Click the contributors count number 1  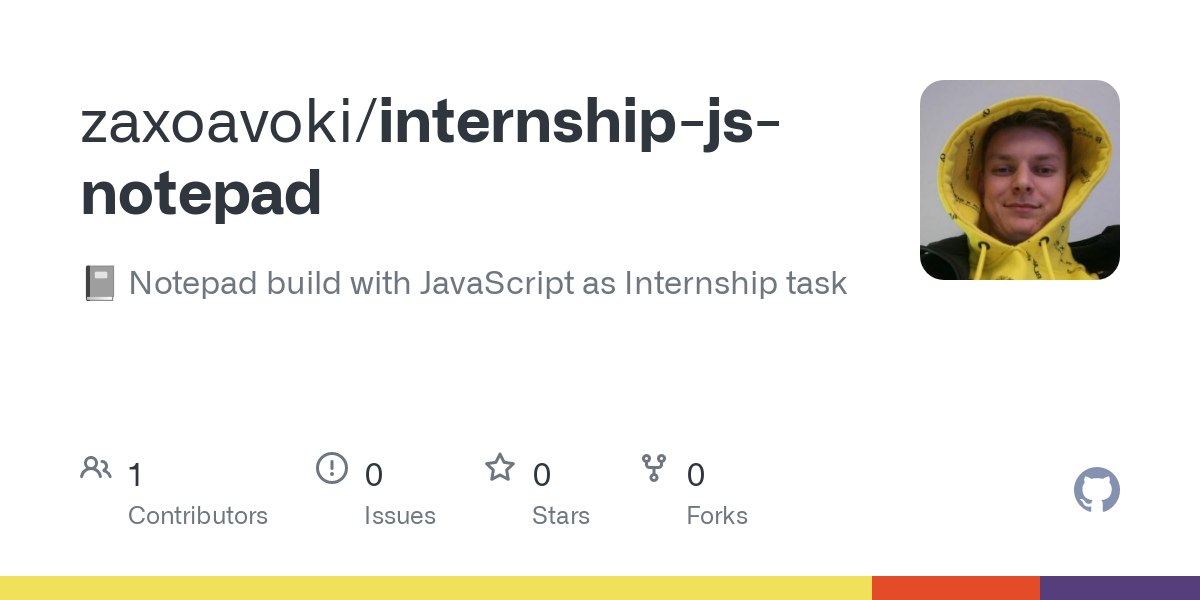click(x=135, y=475)
